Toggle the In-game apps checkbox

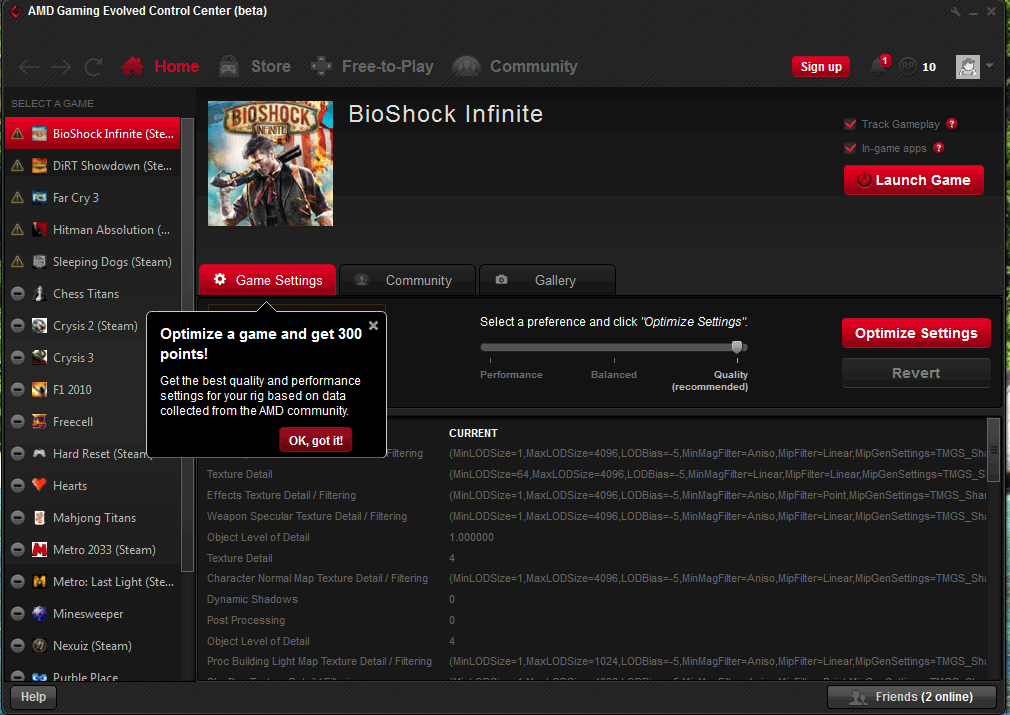click(850, 148)
